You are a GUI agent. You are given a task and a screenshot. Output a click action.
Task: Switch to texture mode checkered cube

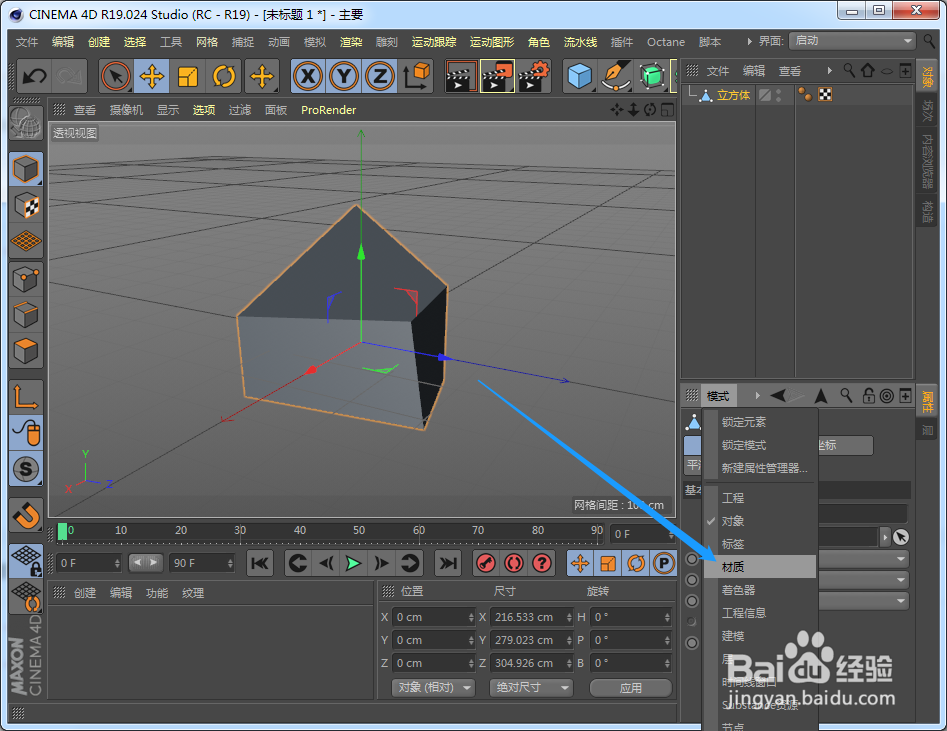pos(26,205)
